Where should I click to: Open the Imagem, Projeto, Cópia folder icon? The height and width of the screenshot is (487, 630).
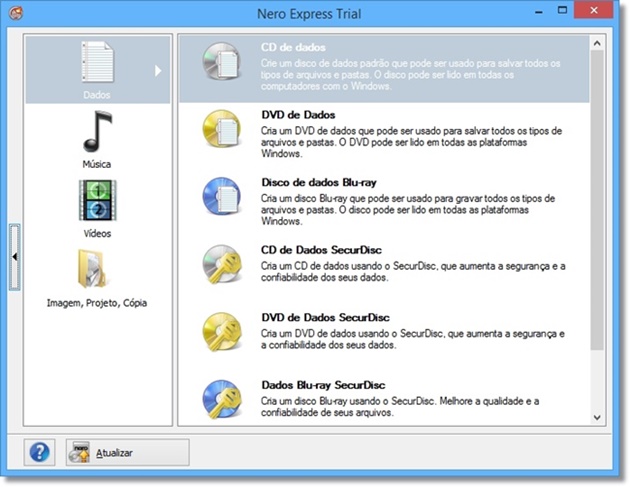[92, 269]
